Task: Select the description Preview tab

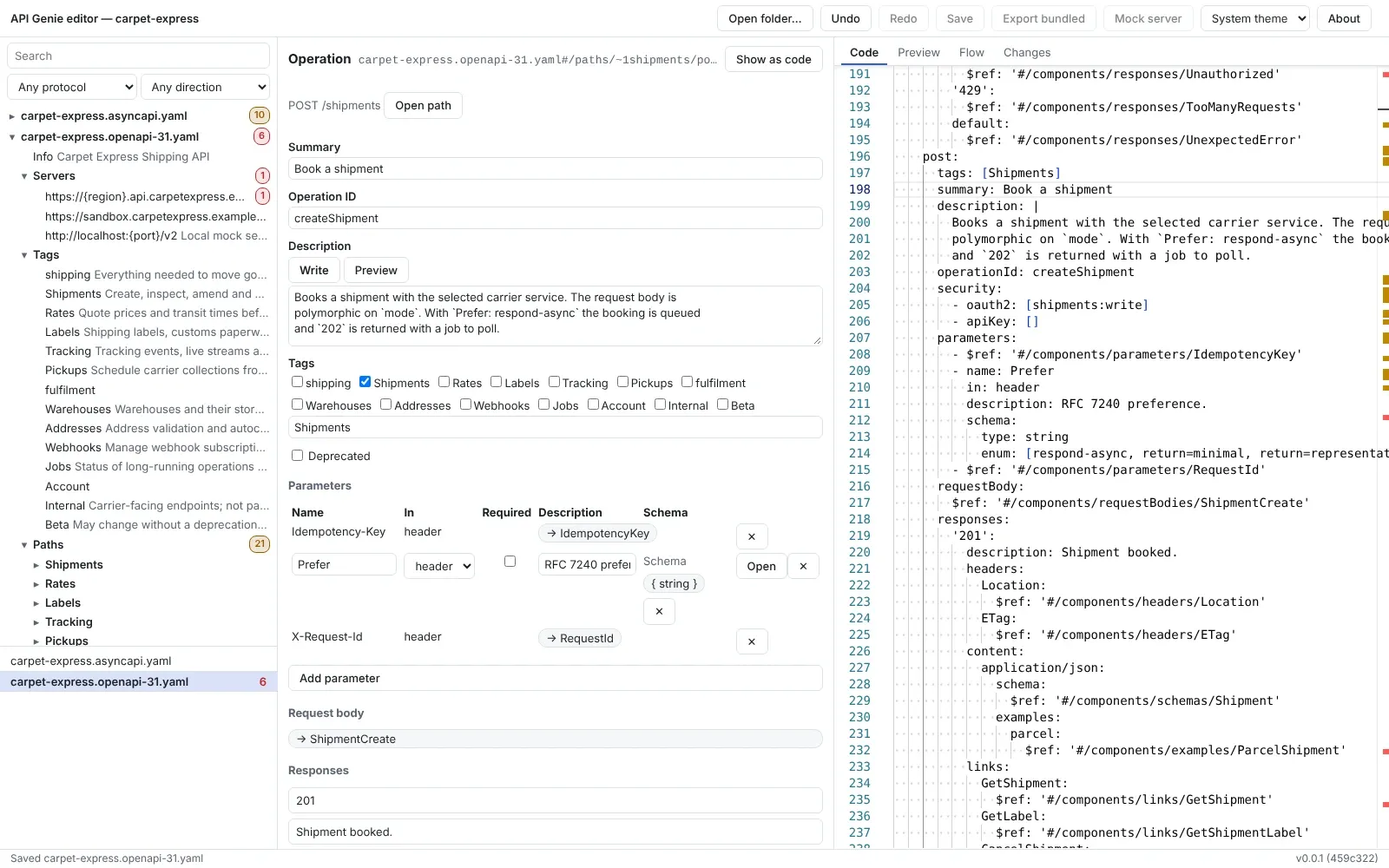Action: point(376,270)
